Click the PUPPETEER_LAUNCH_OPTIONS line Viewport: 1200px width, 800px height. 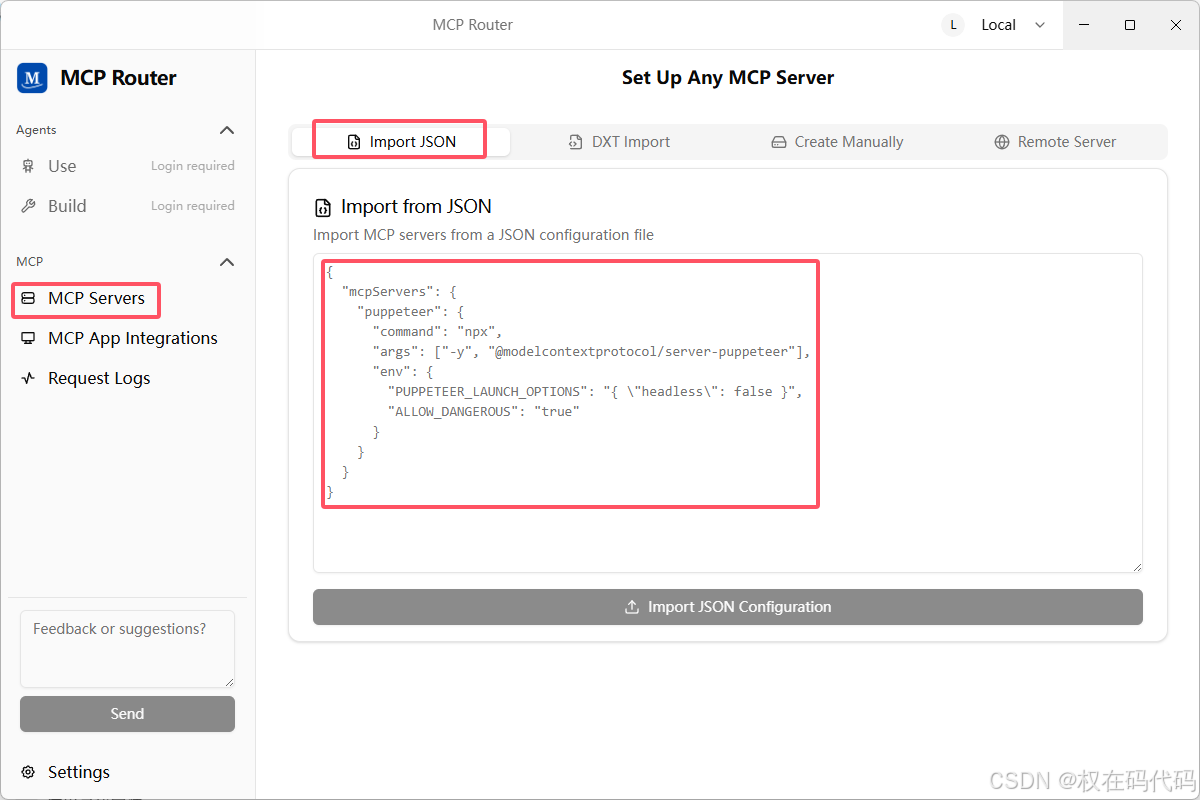coord(595,392)
